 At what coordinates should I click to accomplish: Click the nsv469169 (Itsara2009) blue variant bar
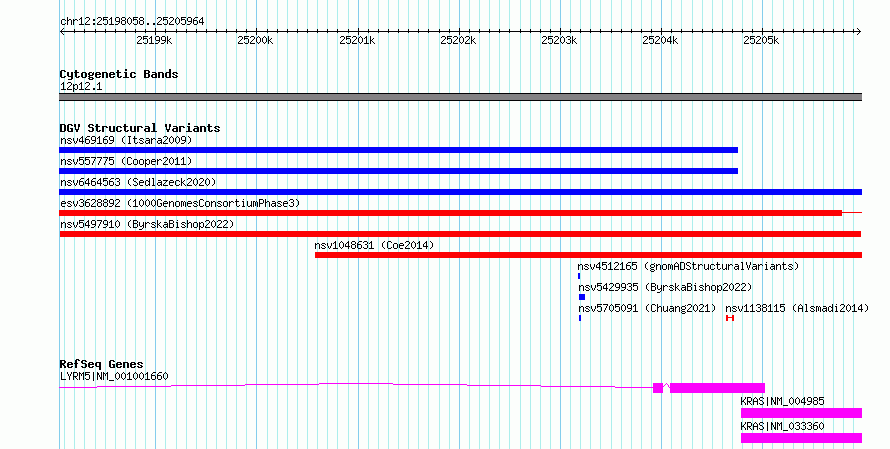pos(398,150)
